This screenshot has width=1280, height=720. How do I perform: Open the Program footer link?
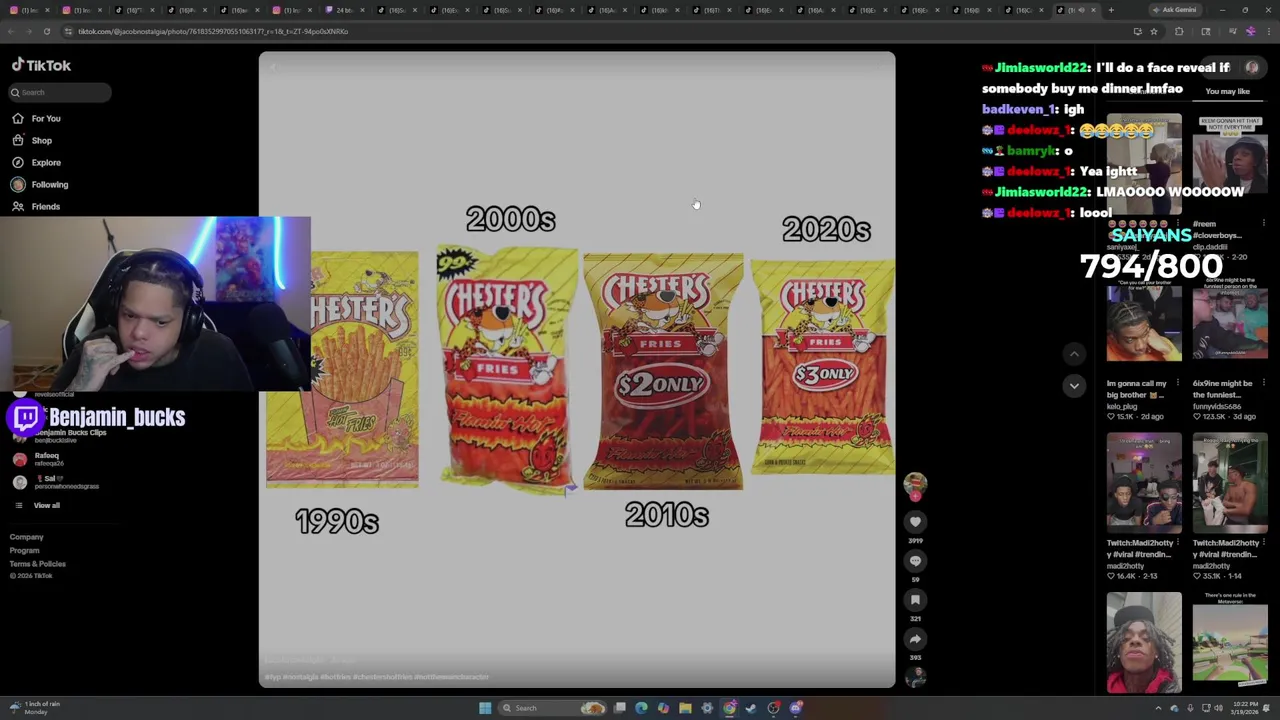pos(25,550)
